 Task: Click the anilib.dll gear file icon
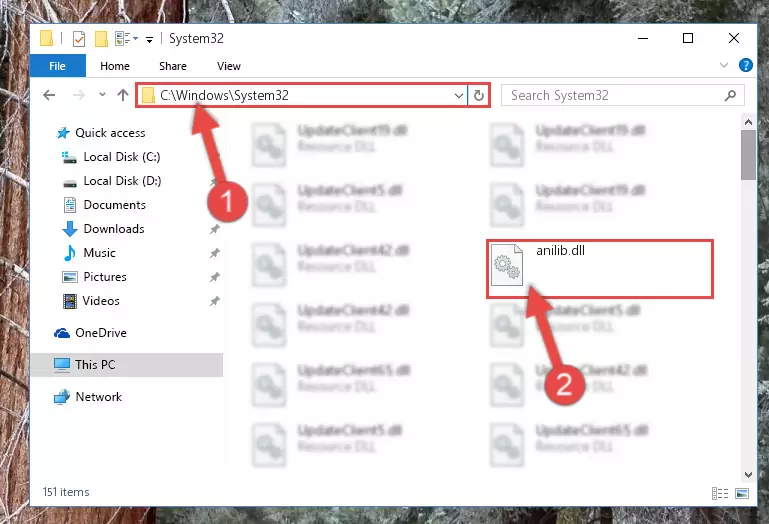pyautogui.click(x=507, y=264)
